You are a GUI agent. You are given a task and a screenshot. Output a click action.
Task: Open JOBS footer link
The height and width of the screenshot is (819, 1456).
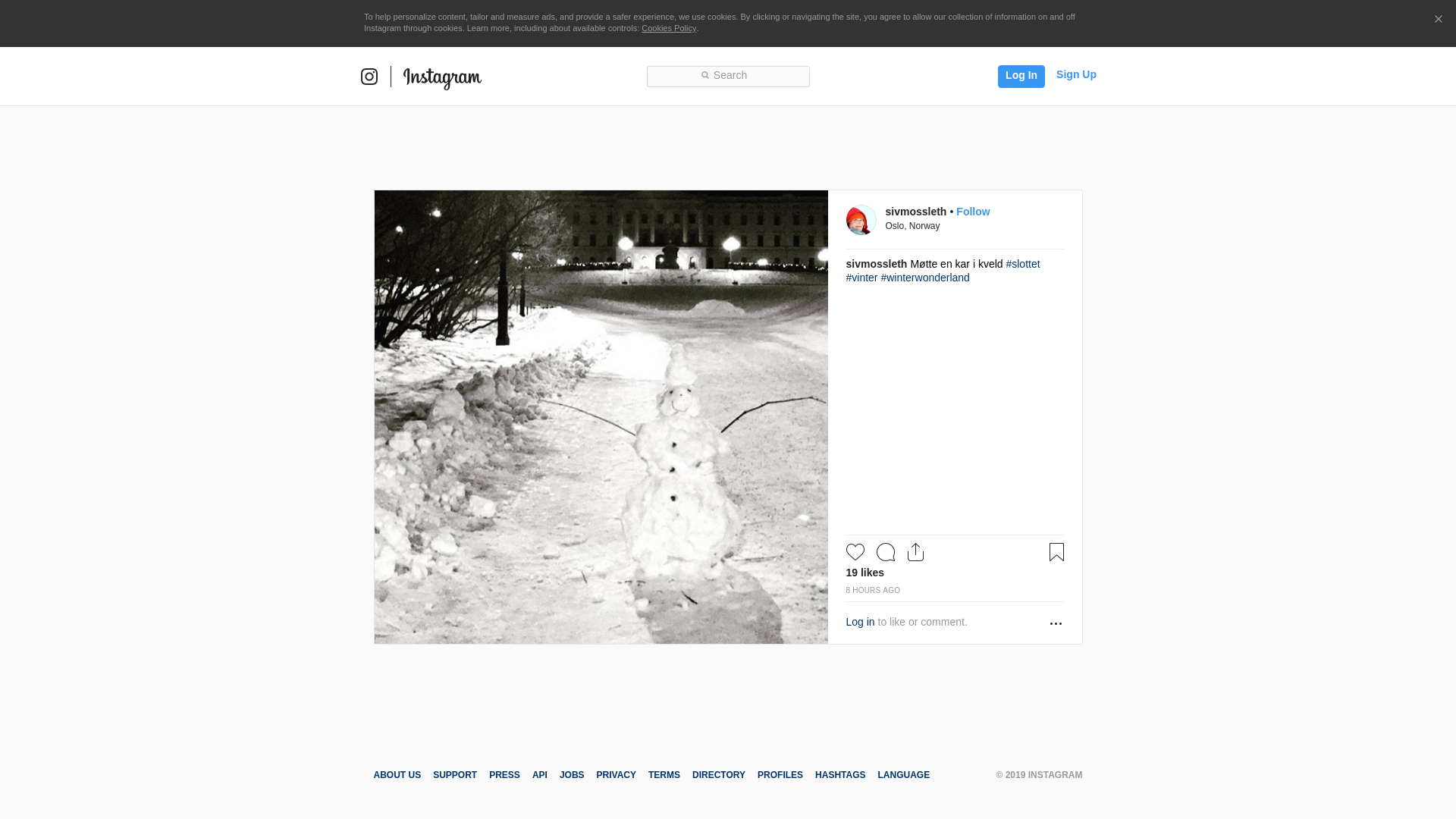(x=572, y=775)
